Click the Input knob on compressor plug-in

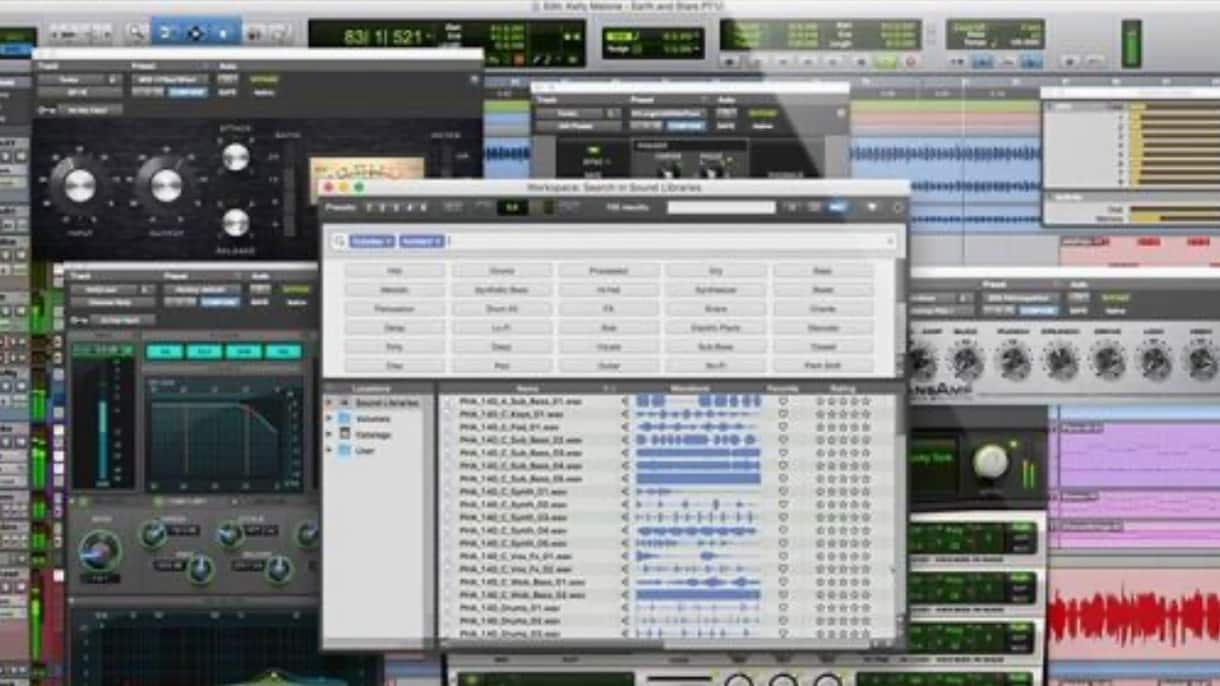coord(79,184)
